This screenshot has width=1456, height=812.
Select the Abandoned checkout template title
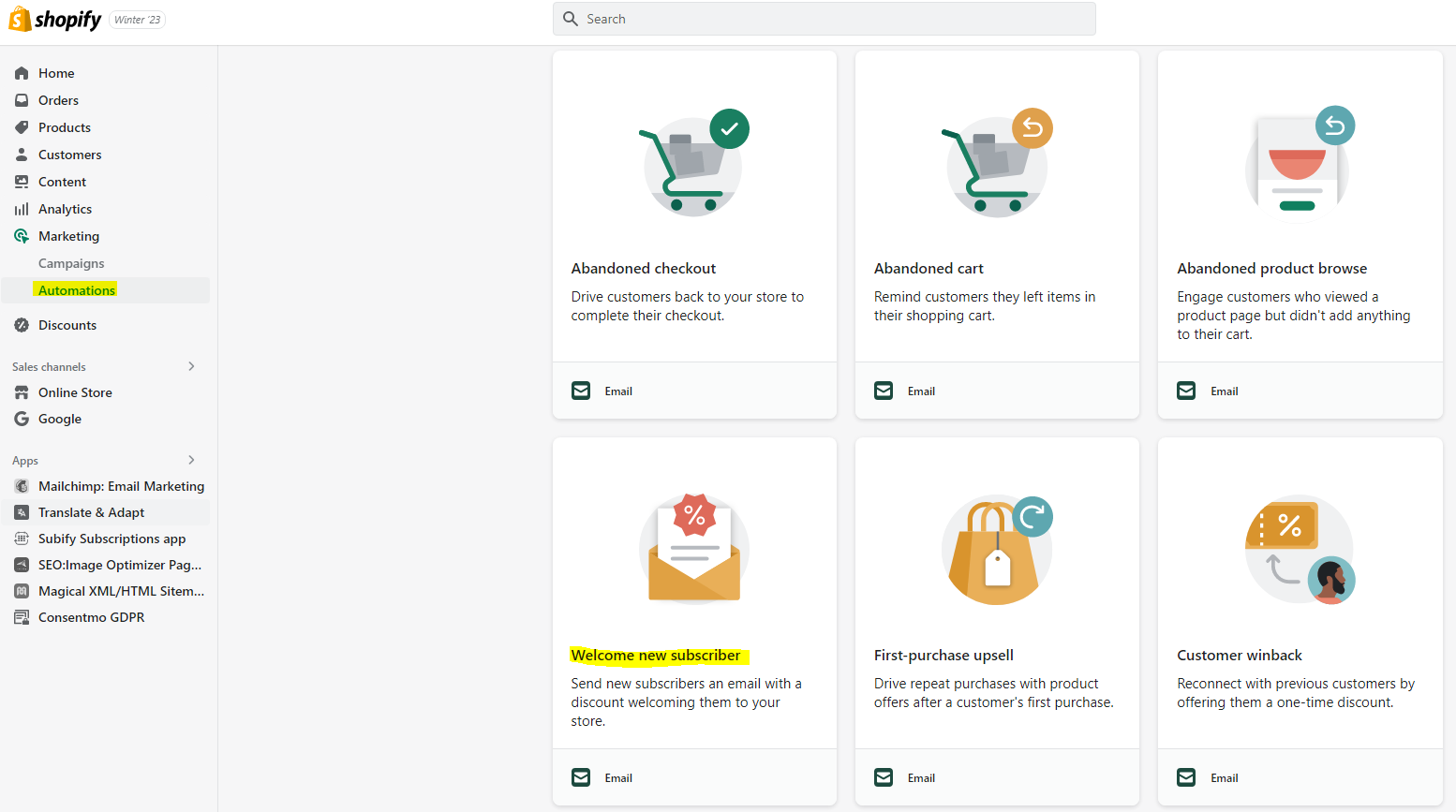[x=644, y=268]
